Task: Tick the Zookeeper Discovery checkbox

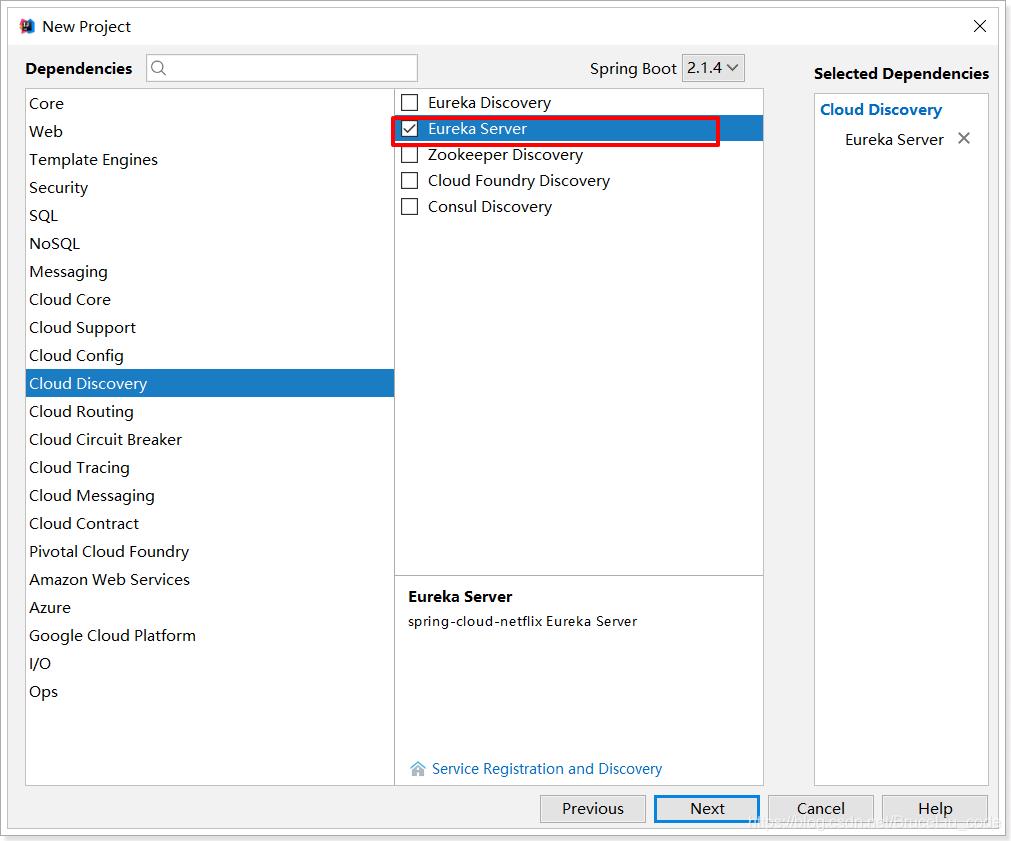Action: coord(409,155)
